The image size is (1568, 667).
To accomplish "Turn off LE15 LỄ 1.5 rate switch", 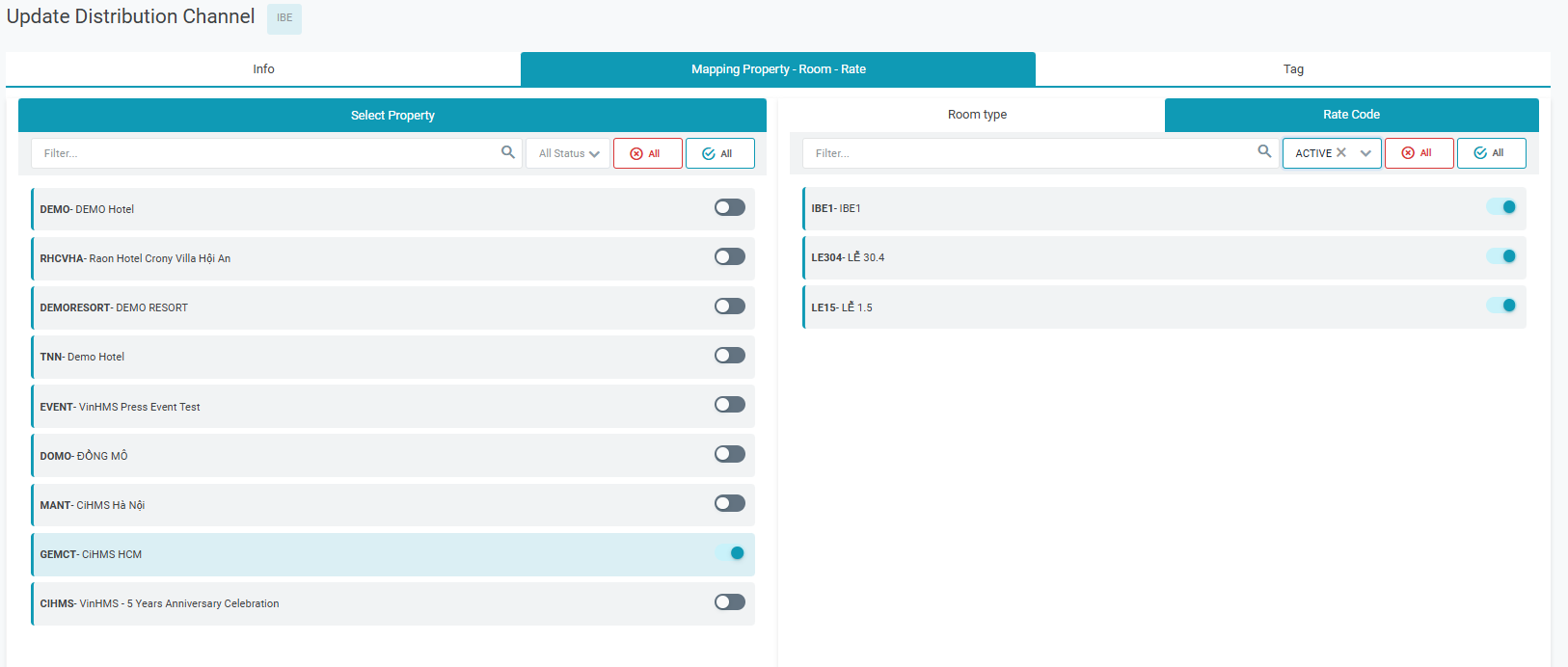I will click(x=1501, y=306).
